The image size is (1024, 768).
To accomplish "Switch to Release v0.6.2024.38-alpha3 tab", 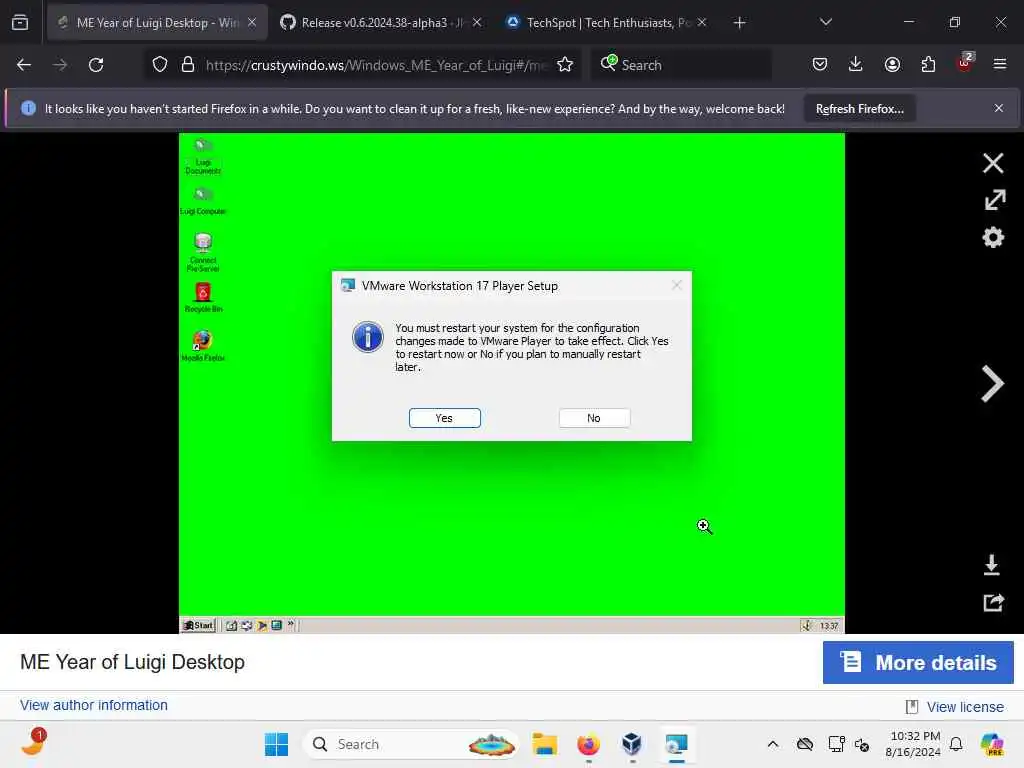I will 382,23.
